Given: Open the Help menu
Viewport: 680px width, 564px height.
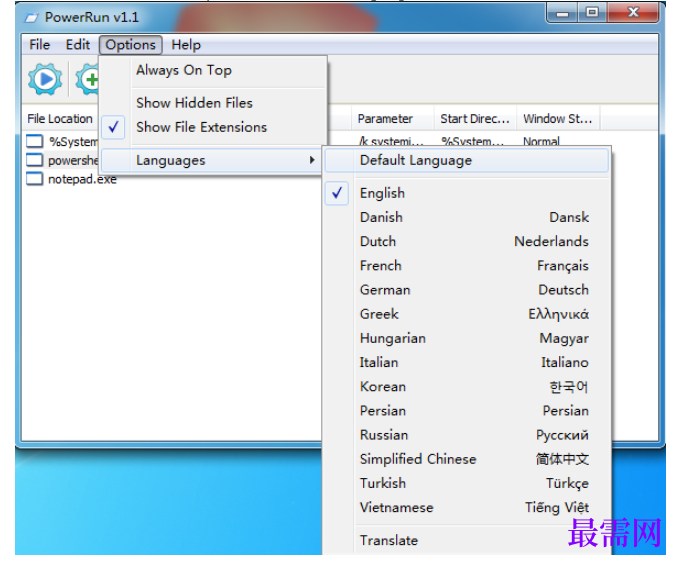Looking at the screenshot, I should coord(186,45).
